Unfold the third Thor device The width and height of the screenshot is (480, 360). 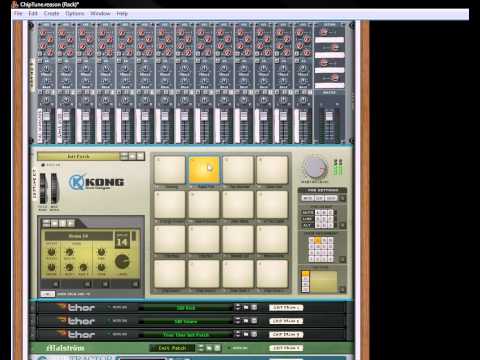[x=33, y=334]
